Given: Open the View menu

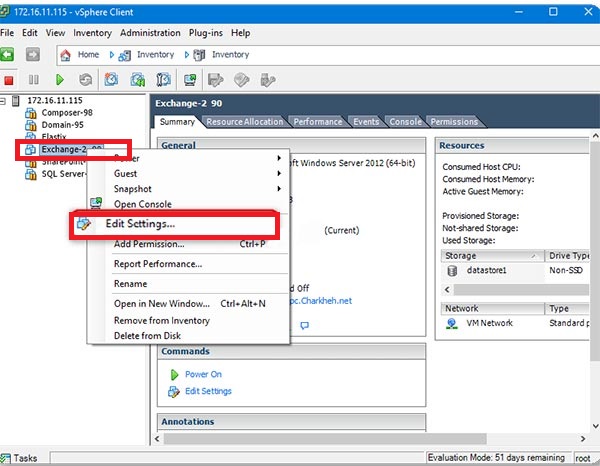Looking at the screenshot, I should coord(55,33).
